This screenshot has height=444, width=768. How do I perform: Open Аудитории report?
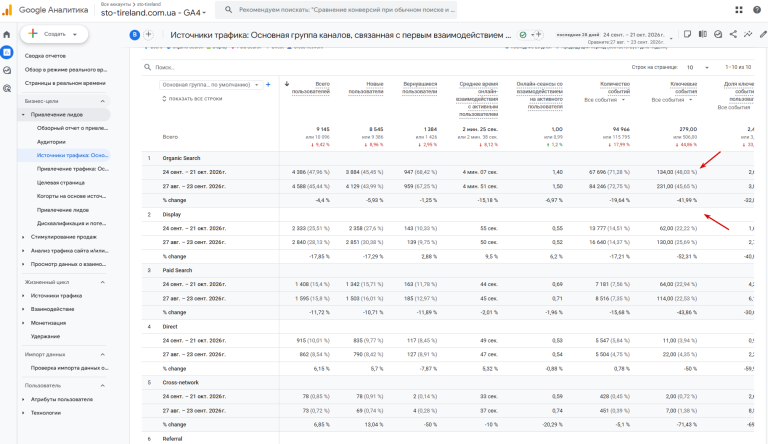coord(51,142)
